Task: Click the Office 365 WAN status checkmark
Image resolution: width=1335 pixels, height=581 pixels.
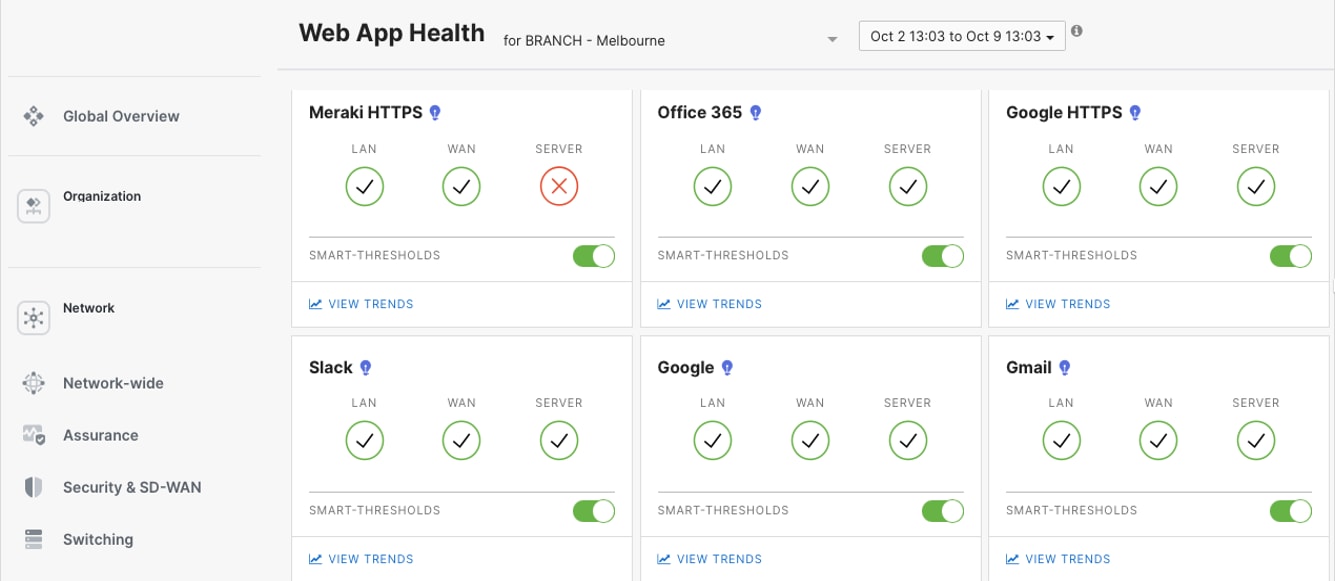Action: pos(810,186)
